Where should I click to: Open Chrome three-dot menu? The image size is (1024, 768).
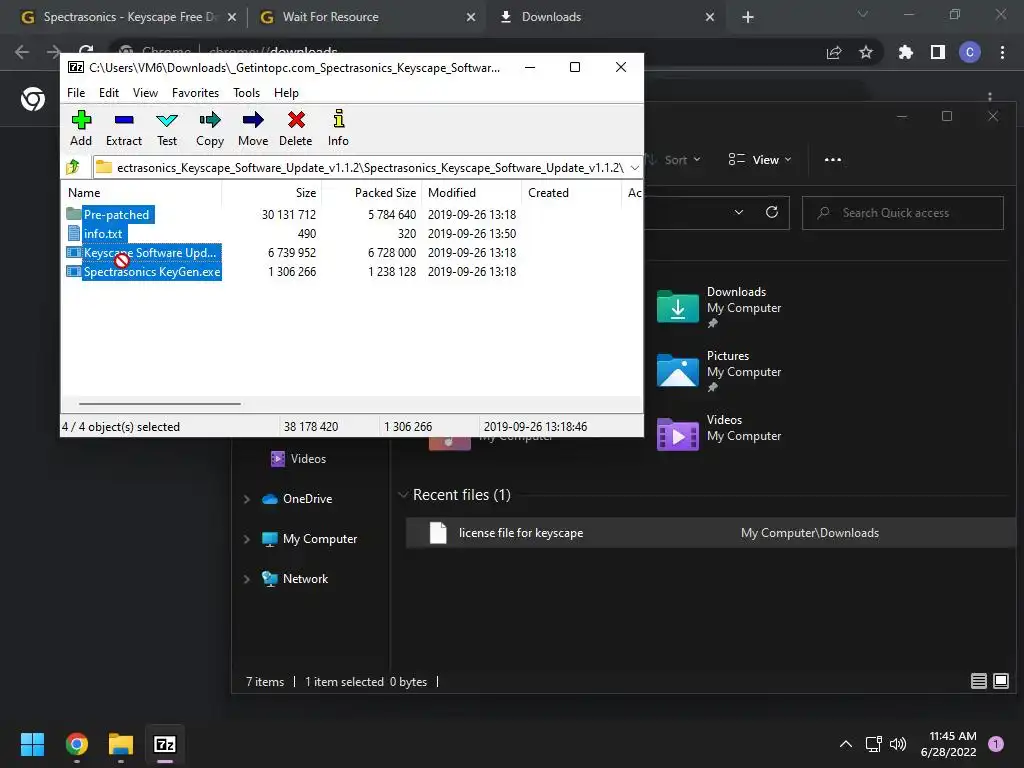[1002, 52]
